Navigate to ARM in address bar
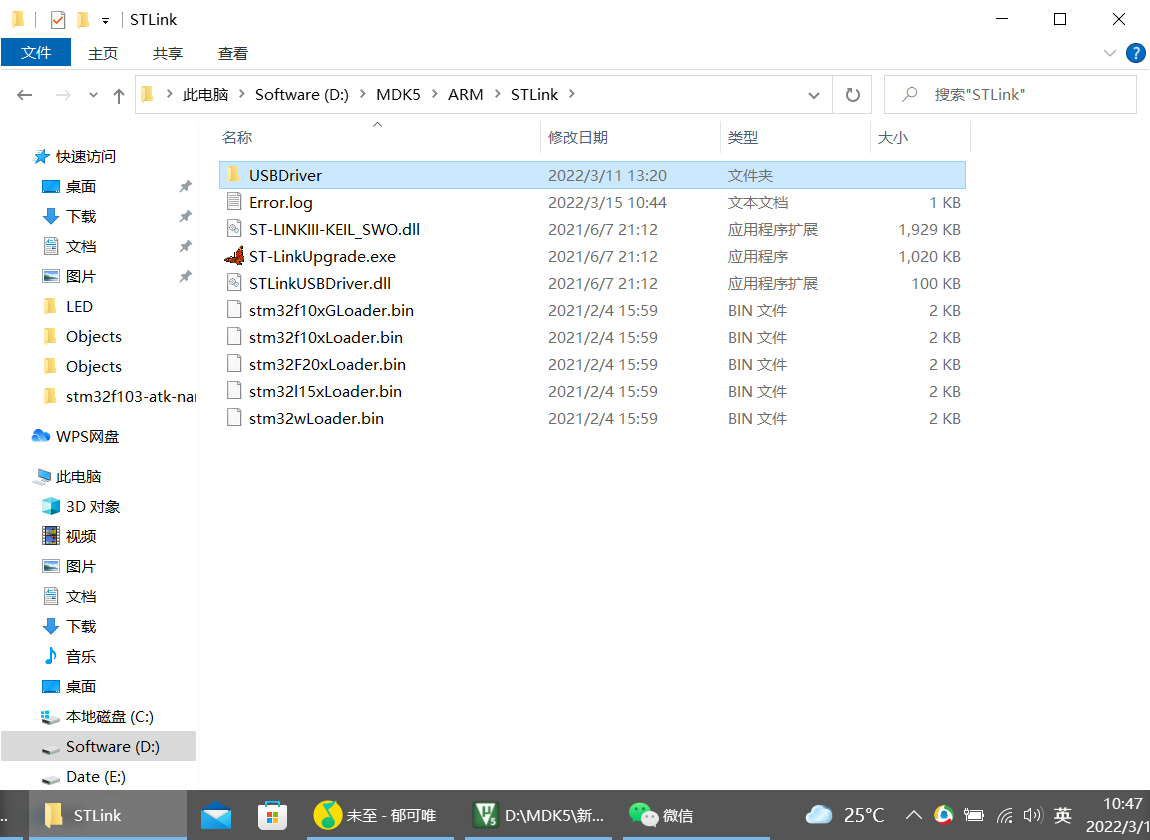This screenshot has width=1150, height=840. pos(466,95)
